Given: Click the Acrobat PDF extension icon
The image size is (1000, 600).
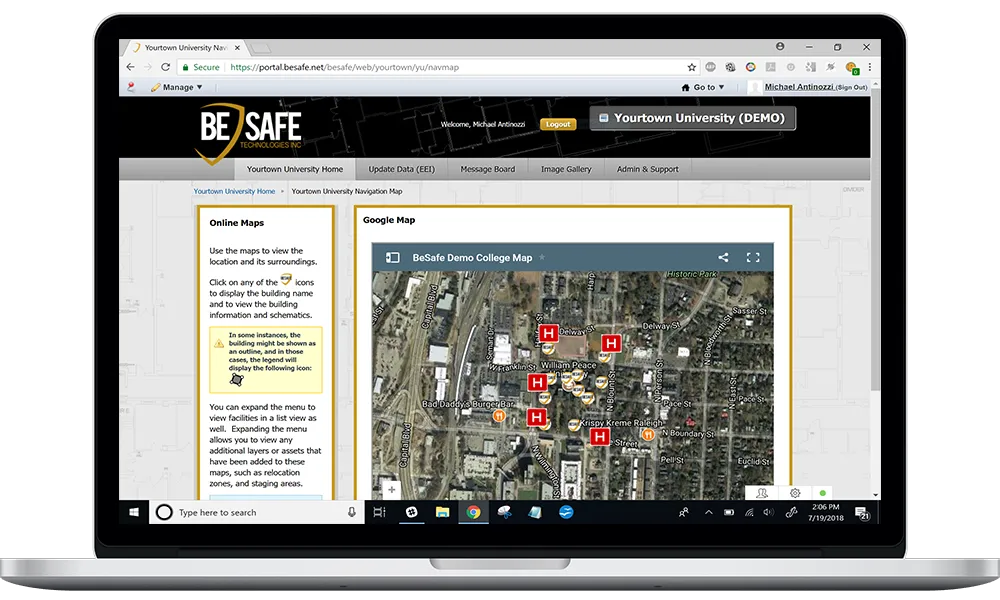Looking at the screenshot, I should click(x=770, y=67).
